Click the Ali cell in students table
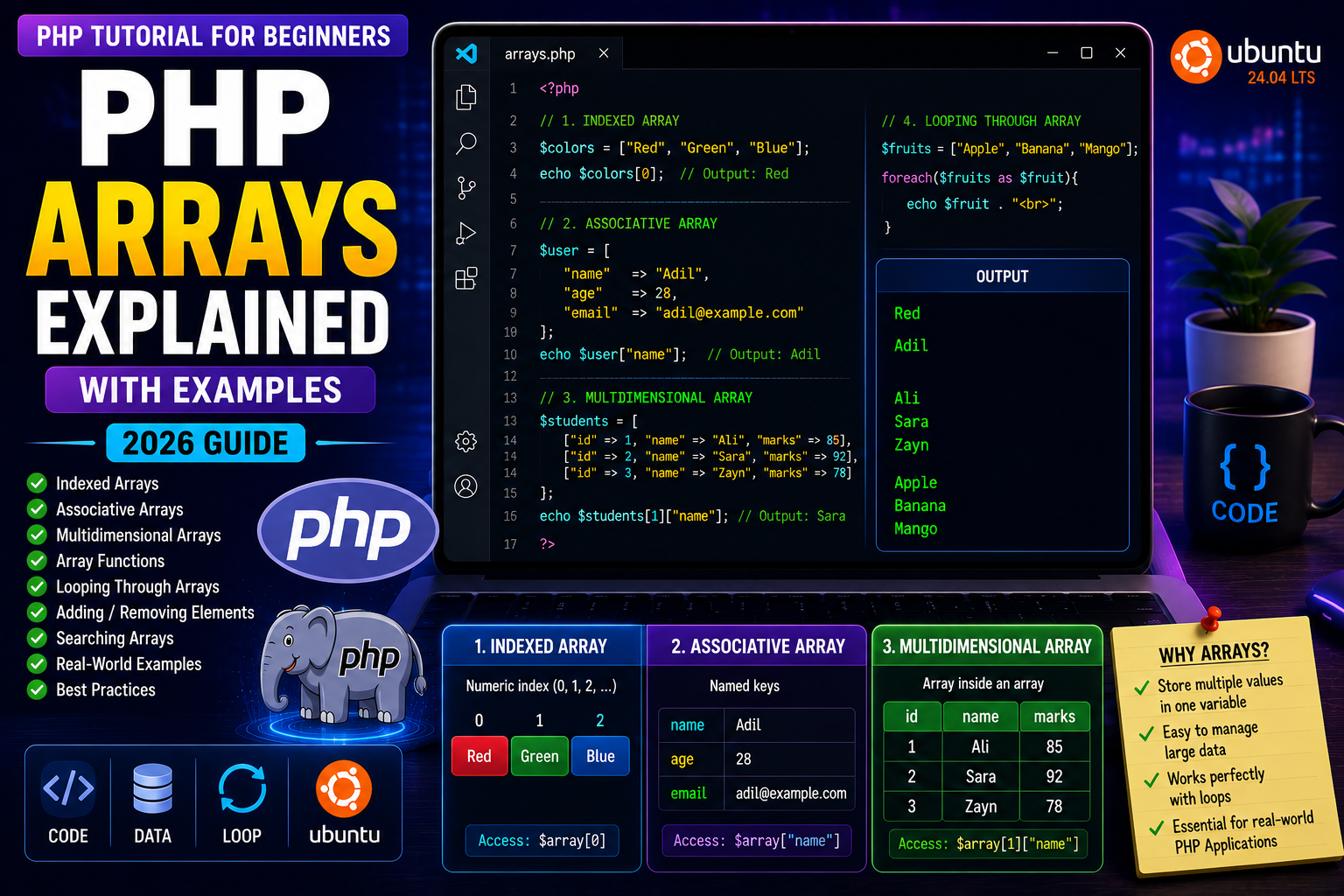The height and width of the screenshot is (896, 1344). (981, 746)
